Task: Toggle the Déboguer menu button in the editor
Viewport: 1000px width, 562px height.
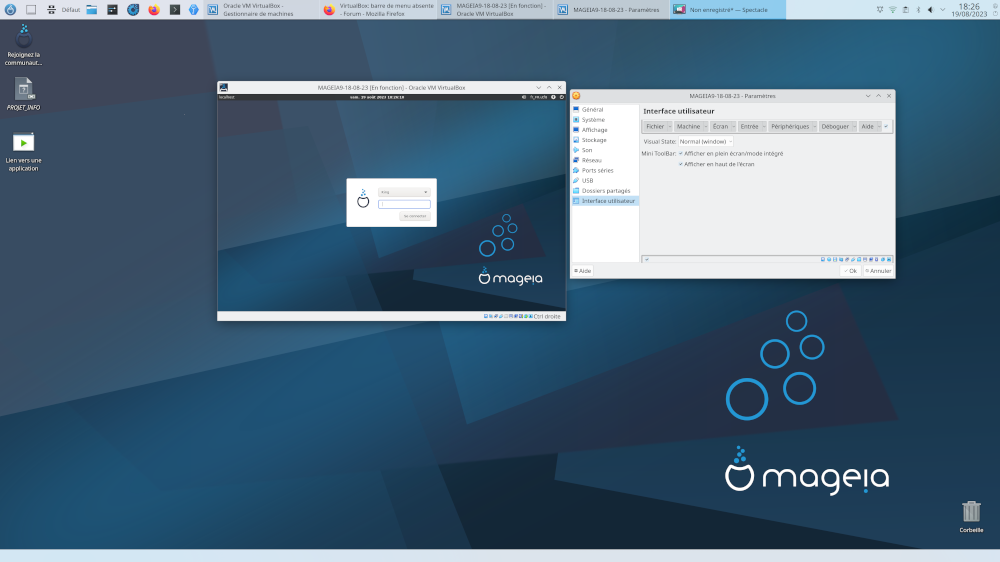Action: 835,126
